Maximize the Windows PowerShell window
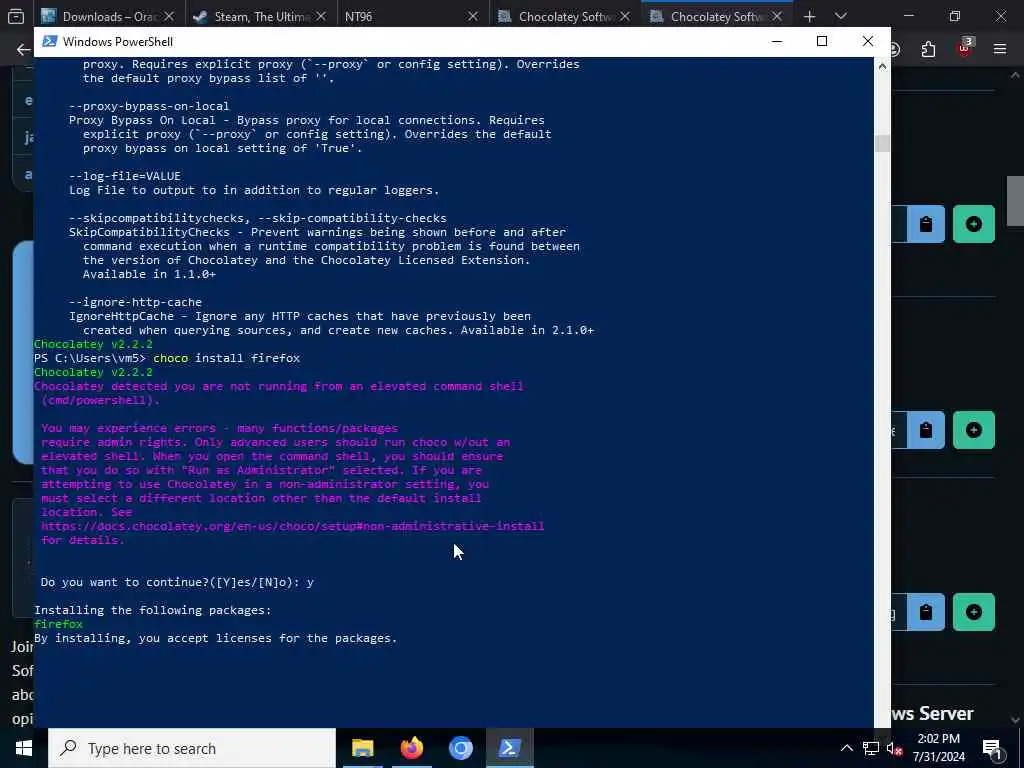The width and height of the screenshot is (1024, 768). [822, 41]
